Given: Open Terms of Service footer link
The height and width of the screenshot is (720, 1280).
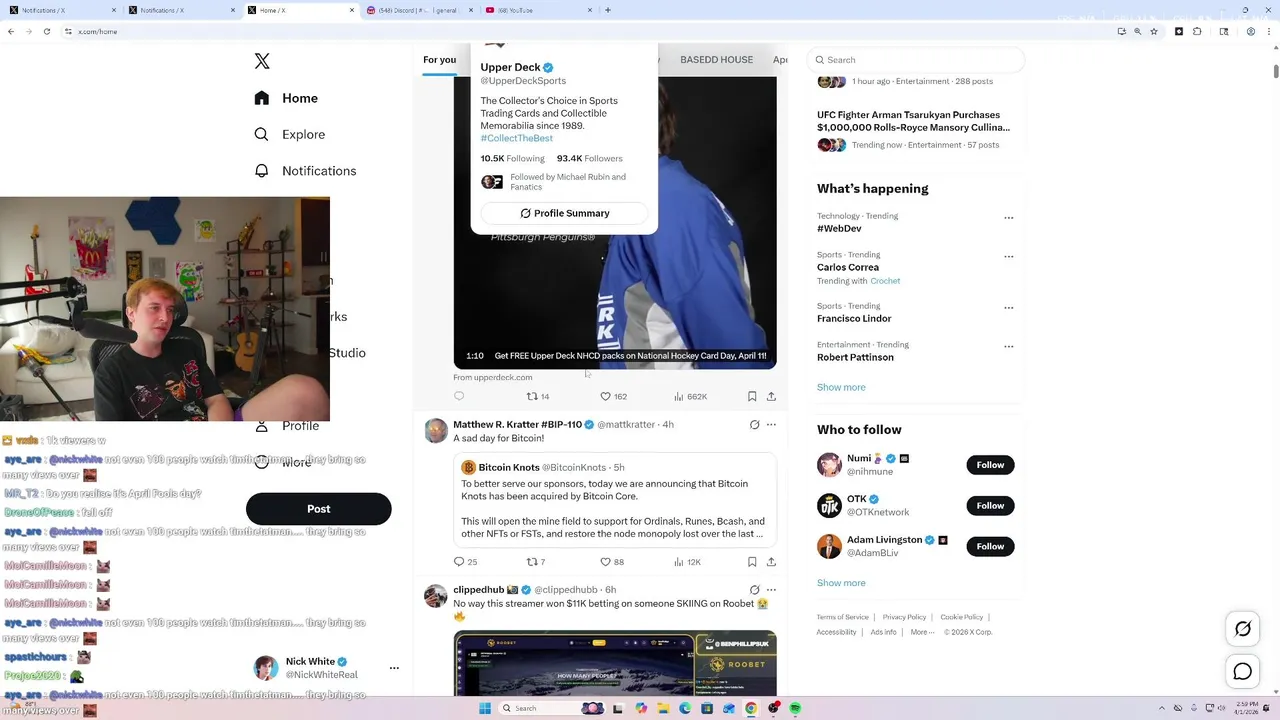Looking at the screenshot, I should click(842, 617).
